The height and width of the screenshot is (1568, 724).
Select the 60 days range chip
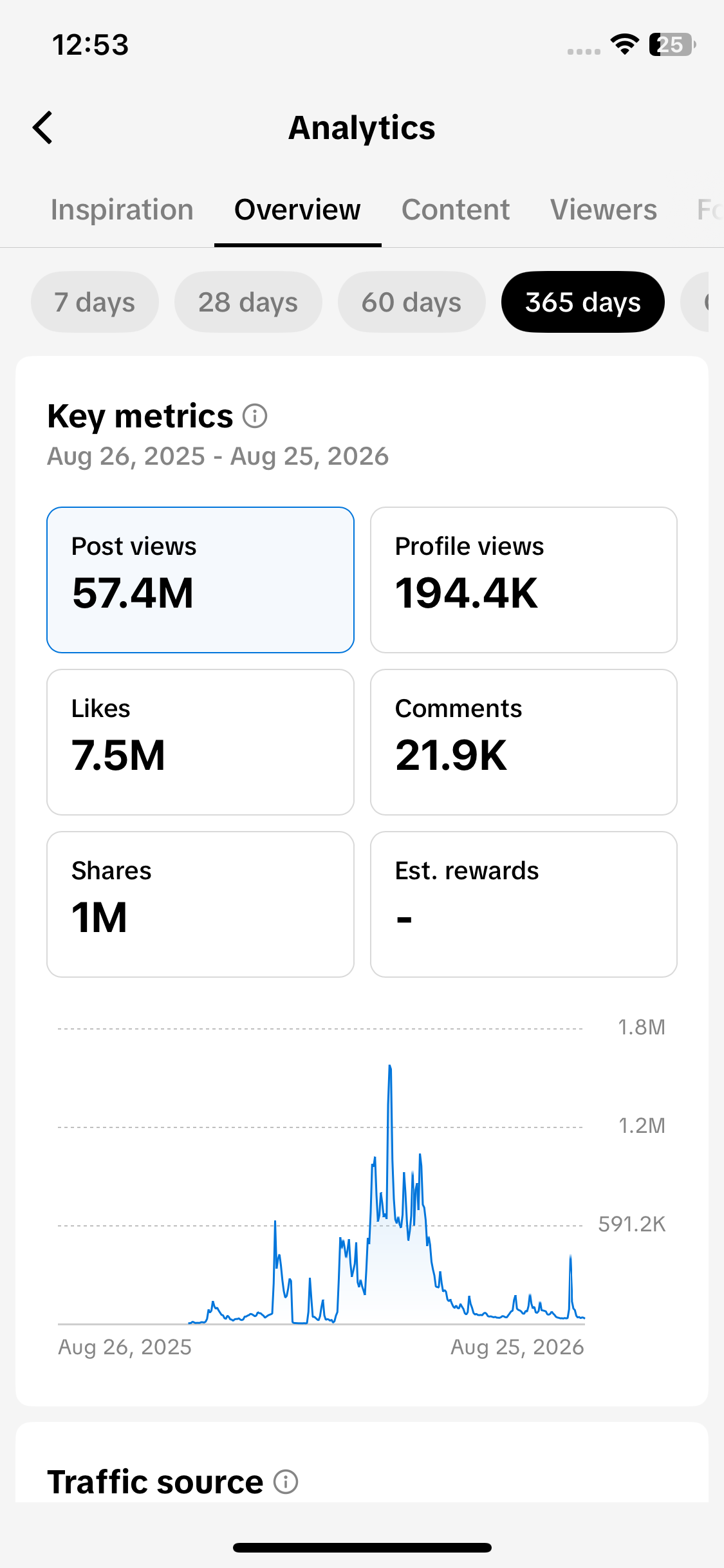[x=411, y=302]
